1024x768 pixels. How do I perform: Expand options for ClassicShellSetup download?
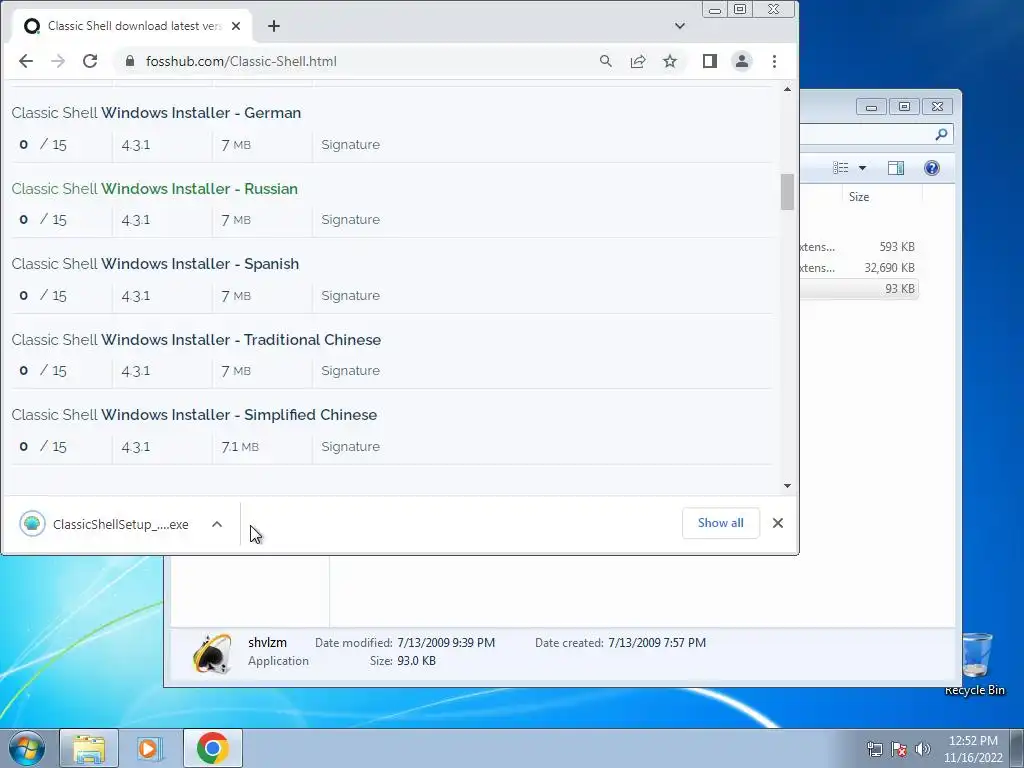click(x=217, y=524)
